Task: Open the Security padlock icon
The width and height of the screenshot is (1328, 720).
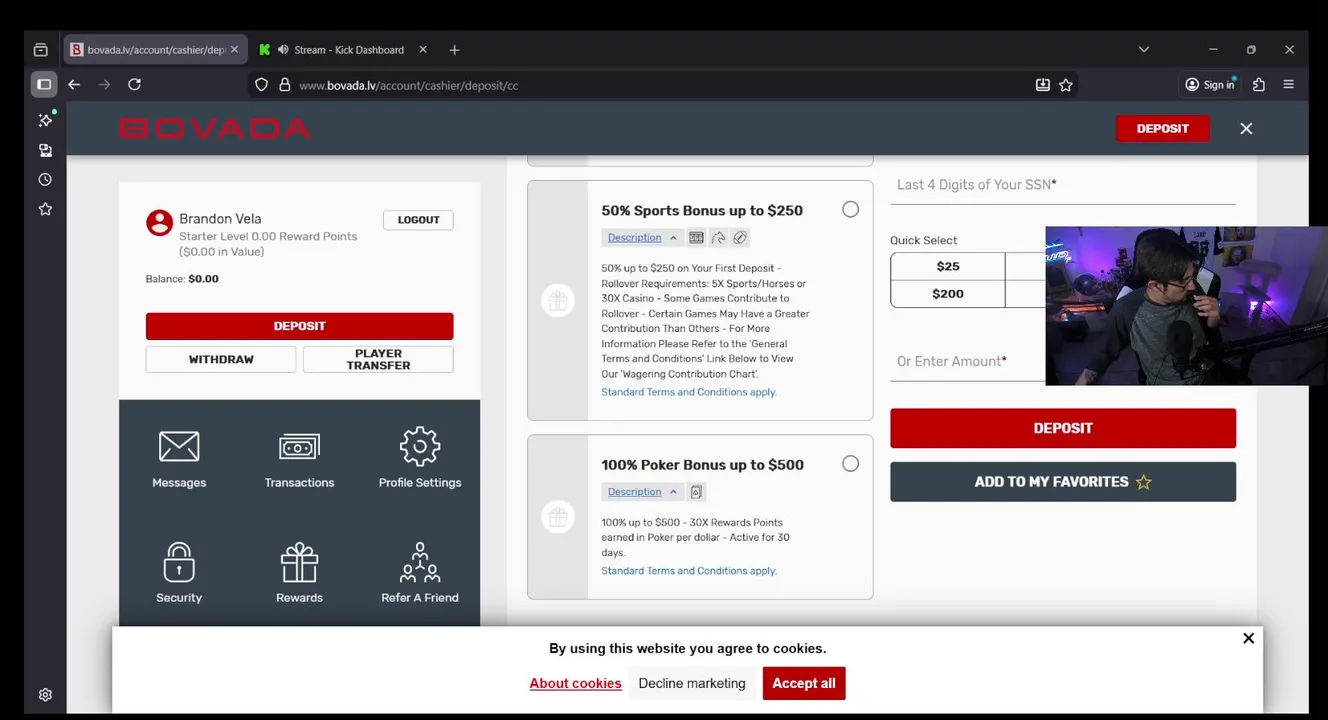Action: click(x=179, y=562)
